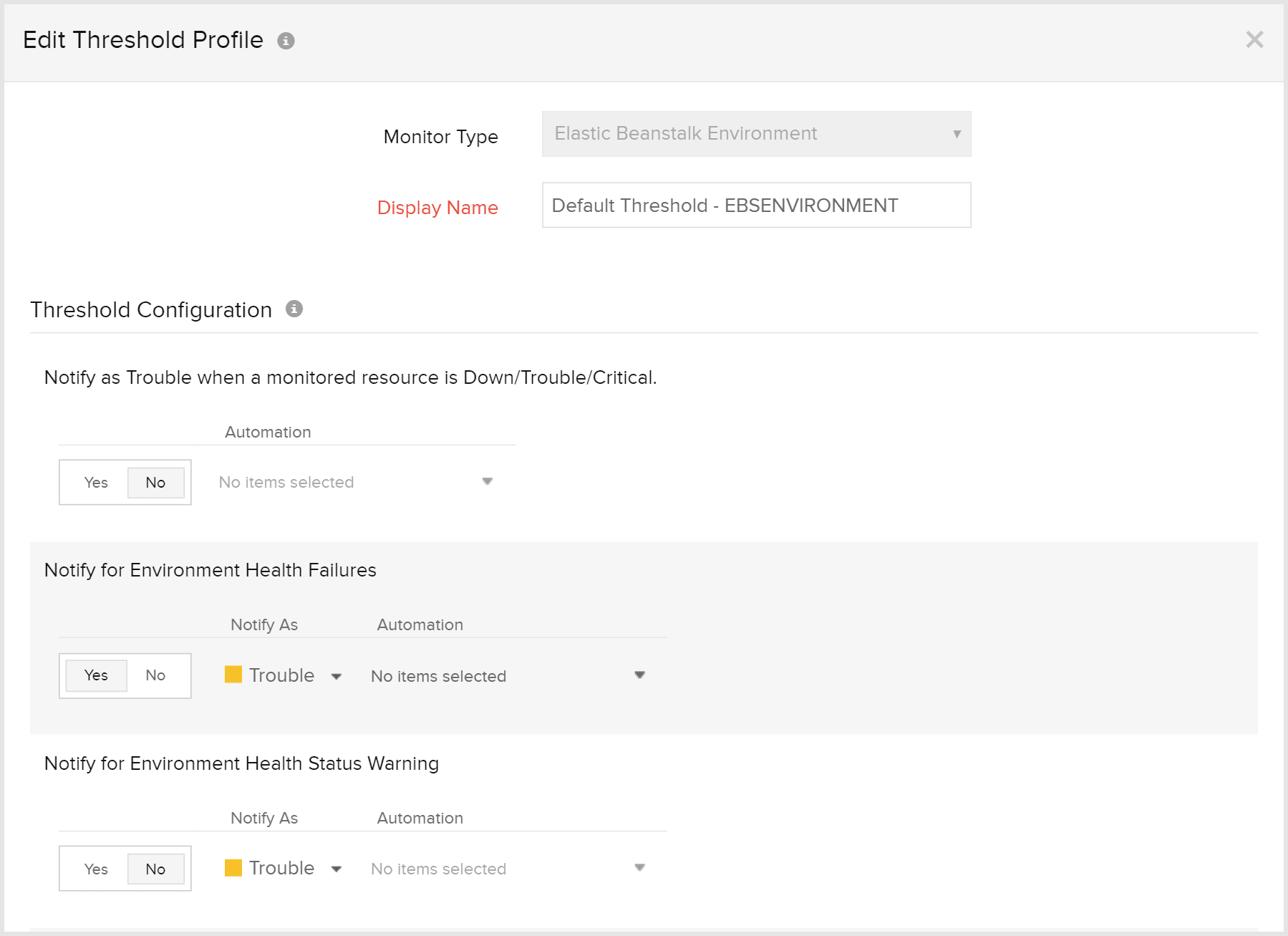Click yellow Trouble swatch in Health Failures
Viewport: 1288px width, 936px height.
[x=233, y=675]
